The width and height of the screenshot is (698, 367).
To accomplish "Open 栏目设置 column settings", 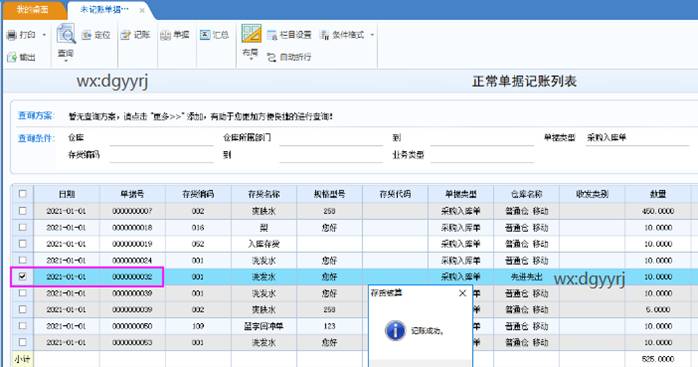I will point(289,35).
